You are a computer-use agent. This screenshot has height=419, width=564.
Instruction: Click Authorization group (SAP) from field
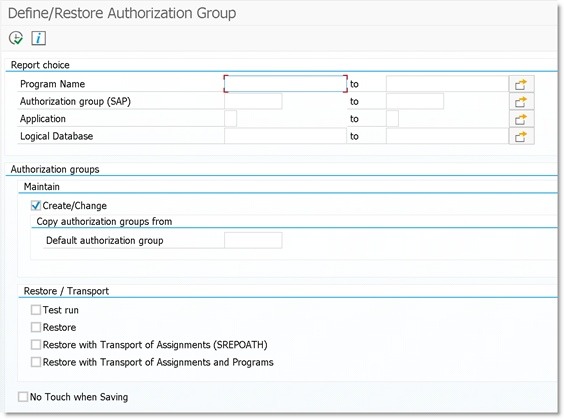tap(253, 101)
